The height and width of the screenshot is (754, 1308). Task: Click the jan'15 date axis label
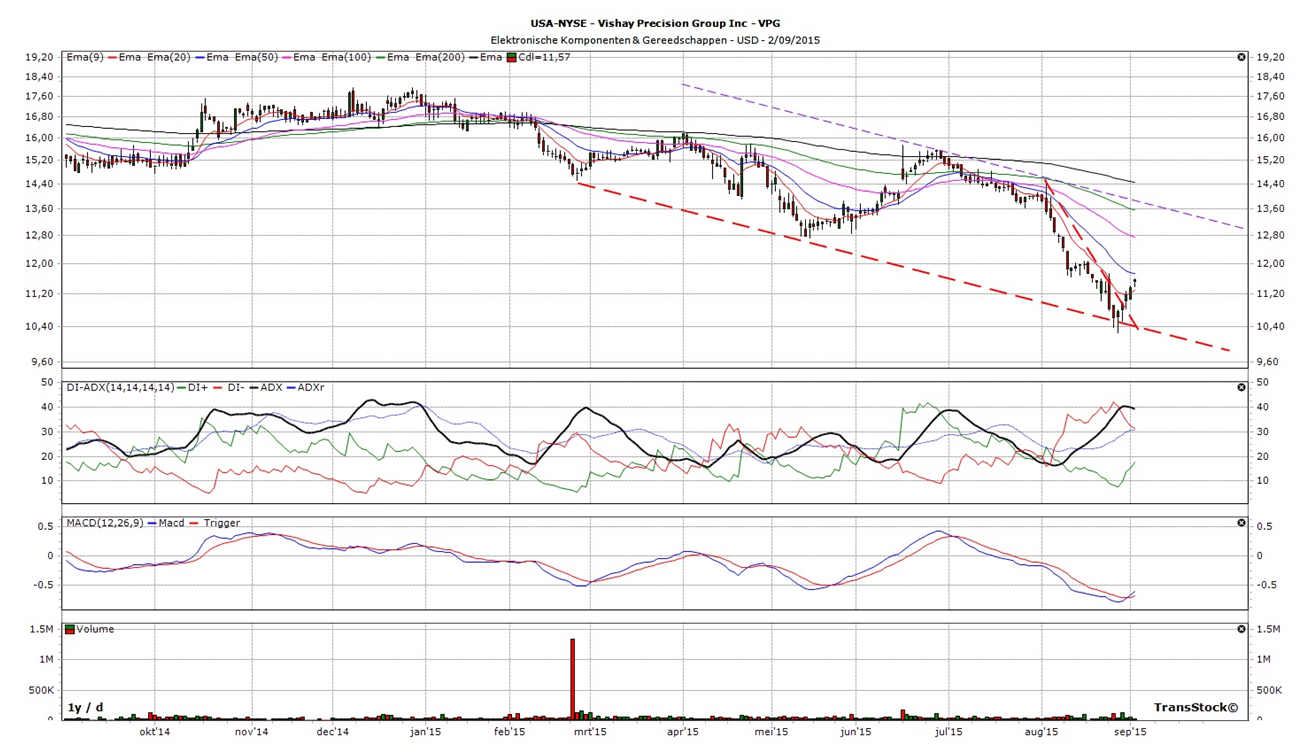click(426, 731)
